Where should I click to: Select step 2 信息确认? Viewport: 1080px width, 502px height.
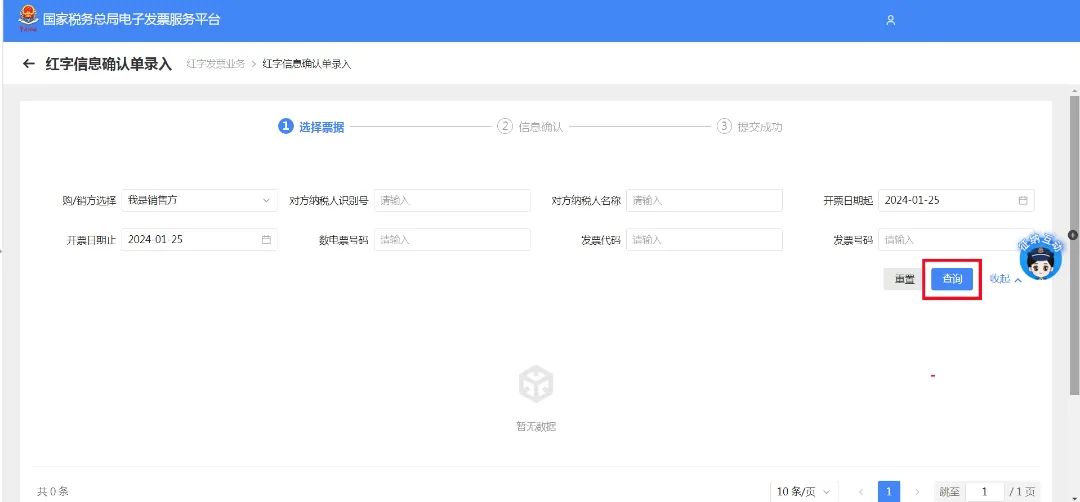pos(531,127)
